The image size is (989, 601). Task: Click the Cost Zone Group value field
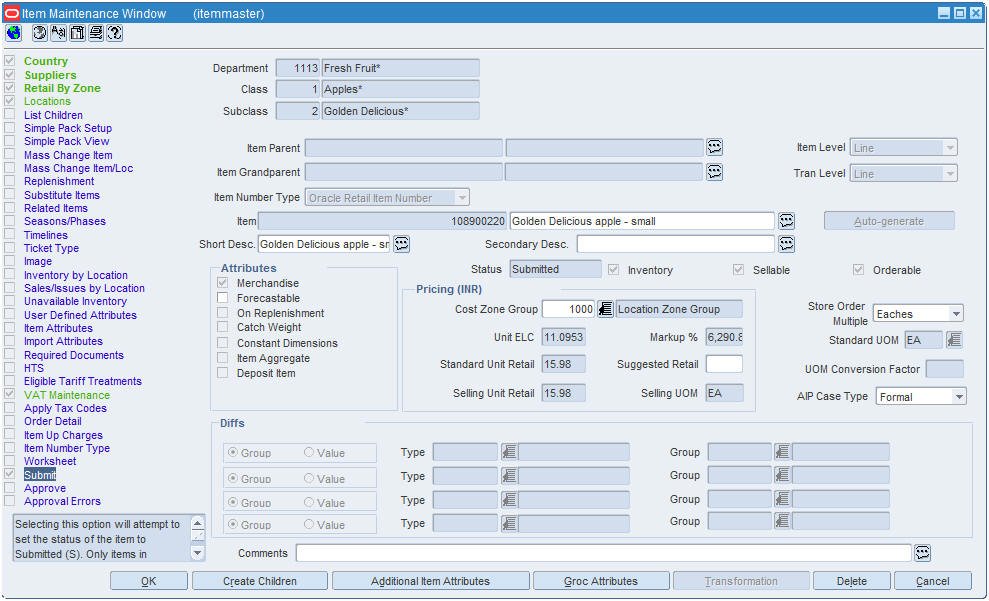pyautogui.click(x=568, y=309)
